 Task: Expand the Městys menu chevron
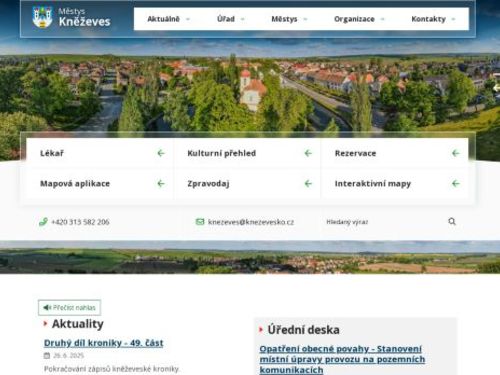point(305,19)
